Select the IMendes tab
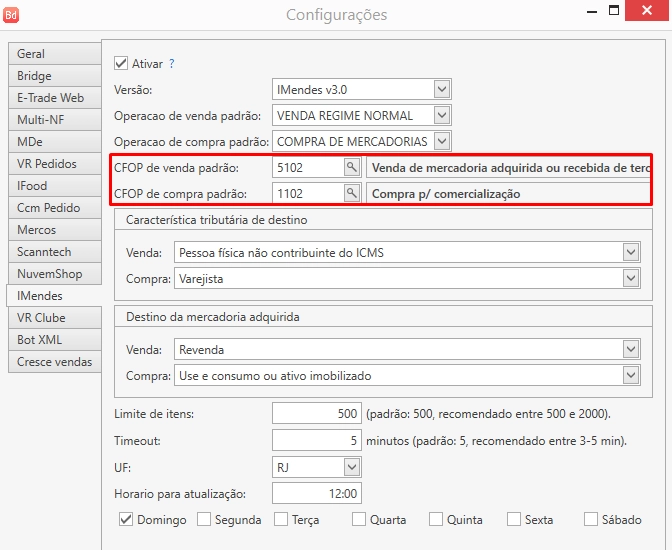 click(x=54, y=296)
